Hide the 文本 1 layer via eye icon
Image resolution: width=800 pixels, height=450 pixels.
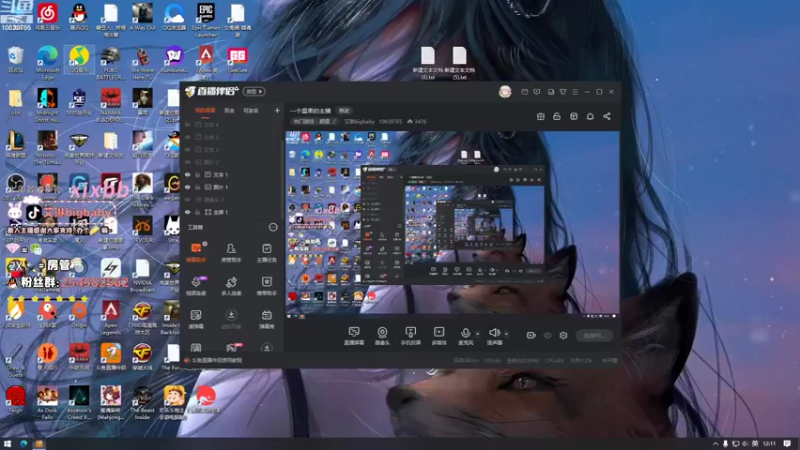pos(188,174)
